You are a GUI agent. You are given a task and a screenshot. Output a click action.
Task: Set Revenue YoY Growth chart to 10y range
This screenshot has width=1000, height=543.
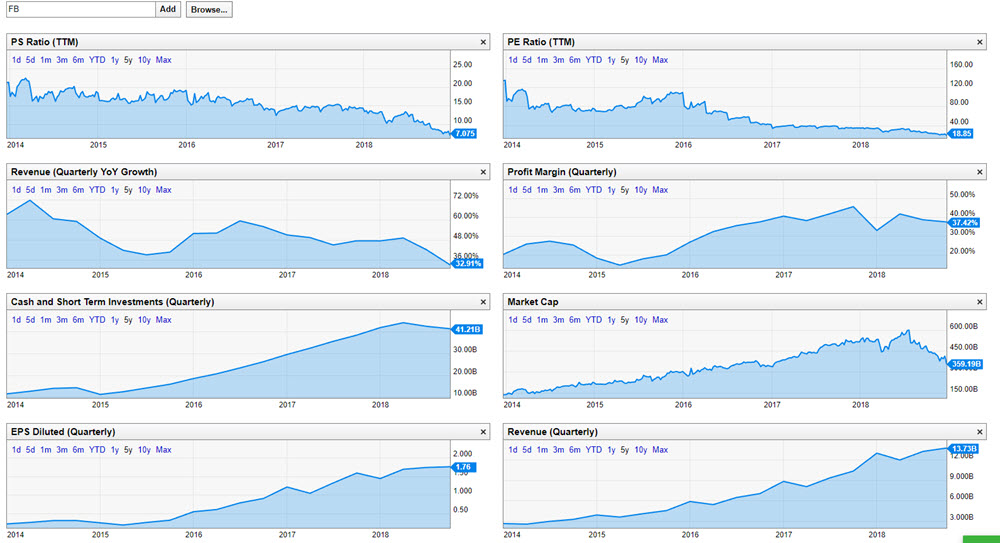144,190
